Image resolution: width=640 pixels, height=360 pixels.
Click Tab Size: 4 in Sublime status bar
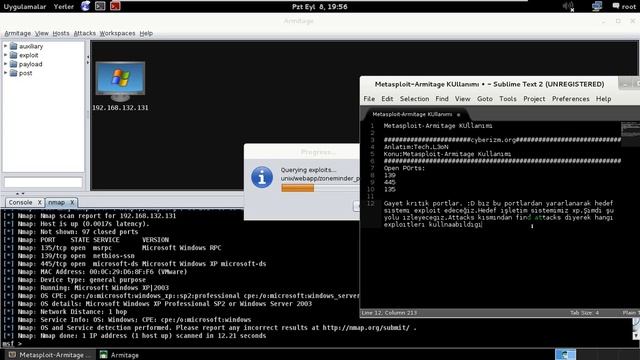click(x=584, y=313)
